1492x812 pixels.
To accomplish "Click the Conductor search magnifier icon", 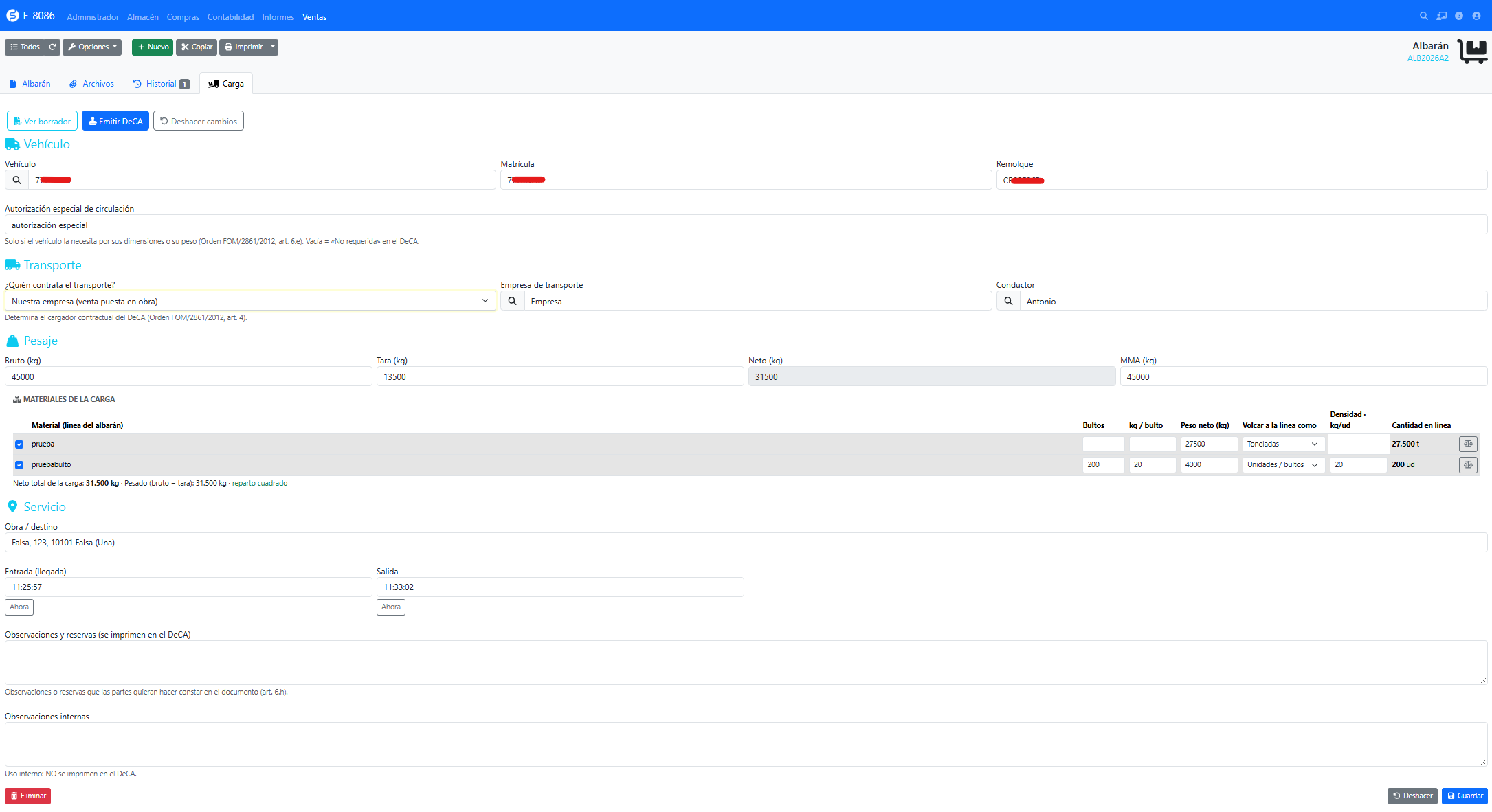I will click(1008, 301).
